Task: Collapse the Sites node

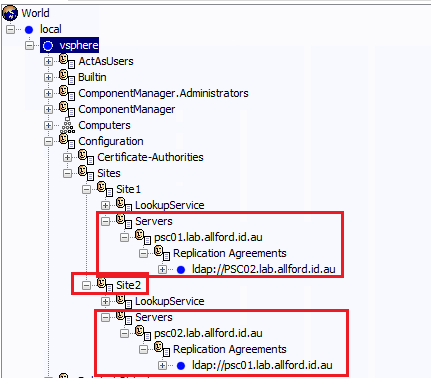Action: click(x=67, y=173)
